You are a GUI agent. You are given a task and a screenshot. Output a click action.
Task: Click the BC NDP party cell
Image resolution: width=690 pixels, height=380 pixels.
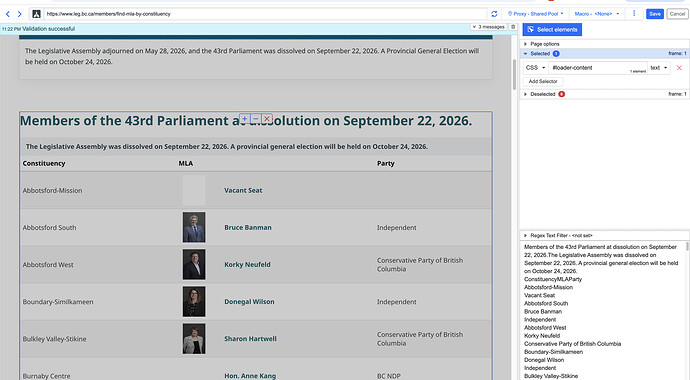[x=389, y=376]
